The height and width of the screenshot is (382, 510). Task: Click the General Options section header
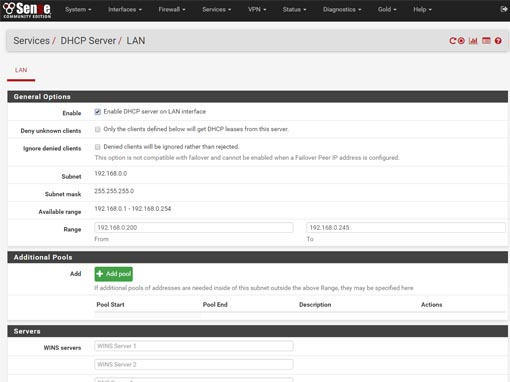coord(258,97)
